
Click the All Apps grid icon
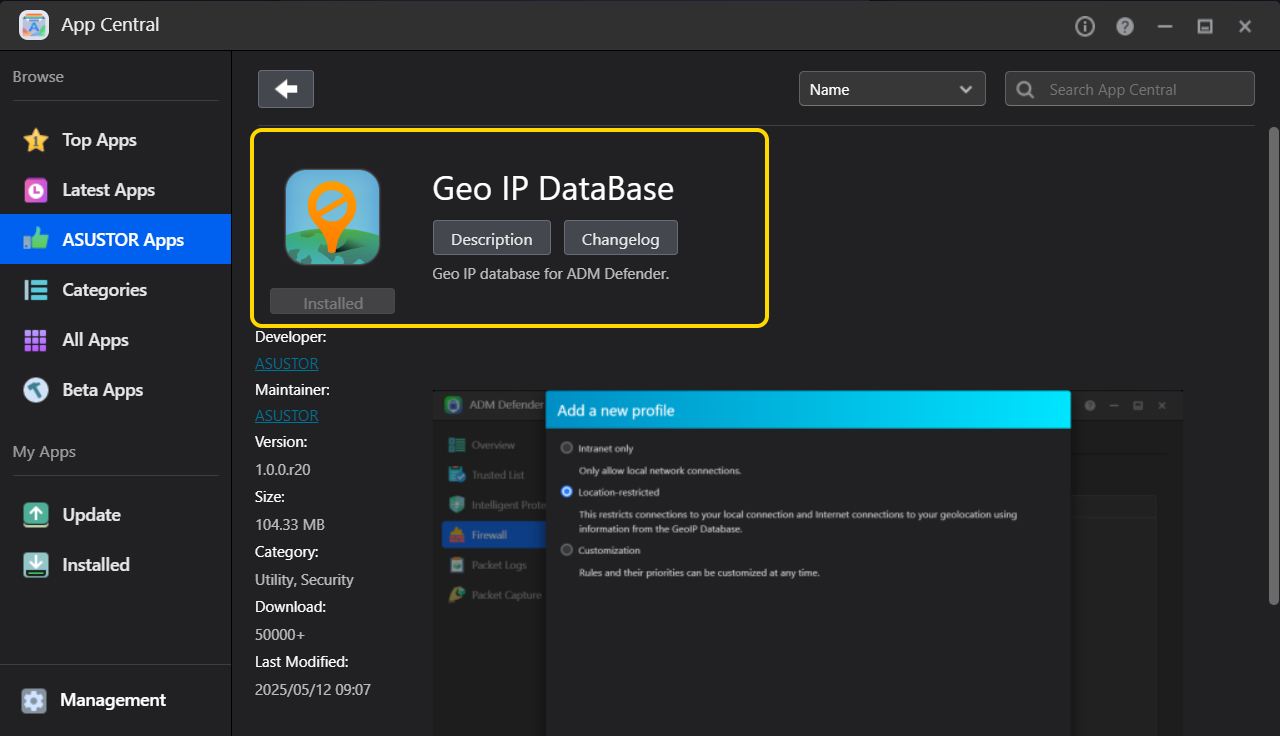(35, 340)
